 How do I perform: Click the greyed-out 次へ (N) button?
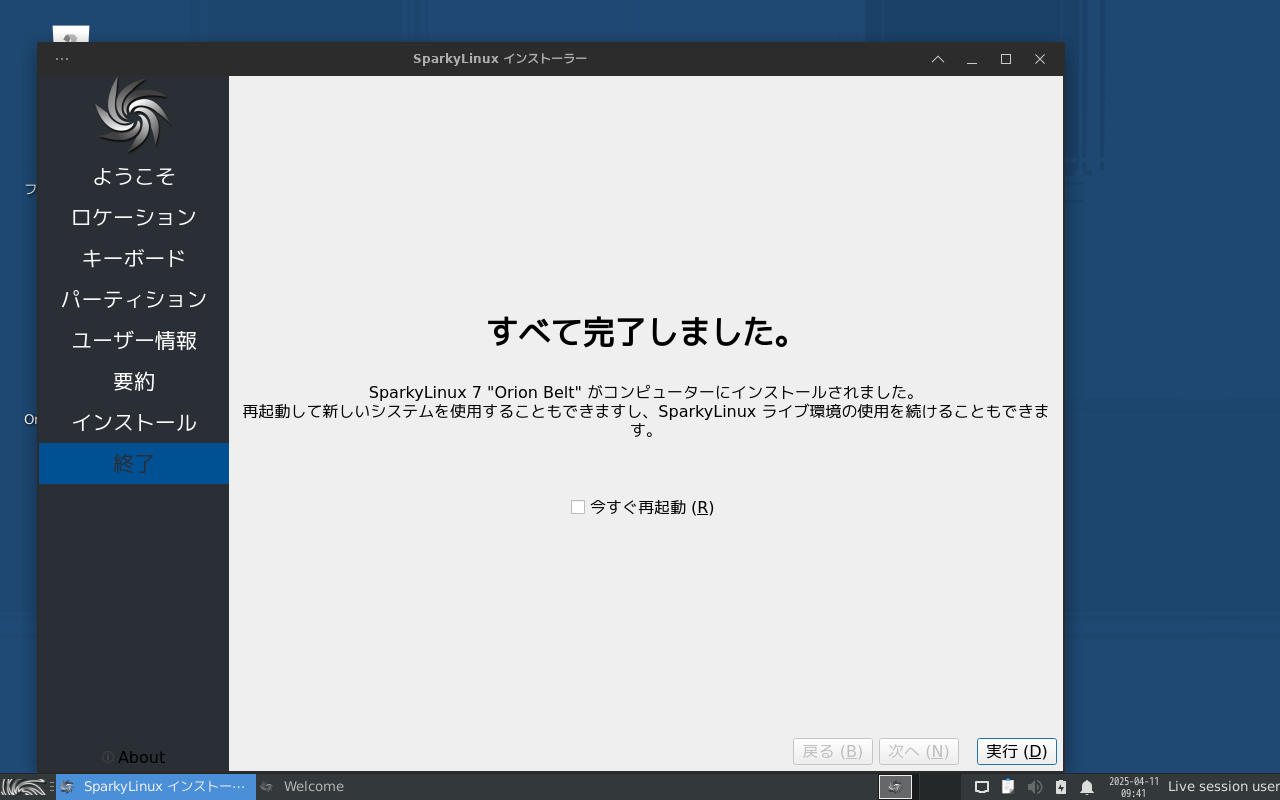coord(919,751)
